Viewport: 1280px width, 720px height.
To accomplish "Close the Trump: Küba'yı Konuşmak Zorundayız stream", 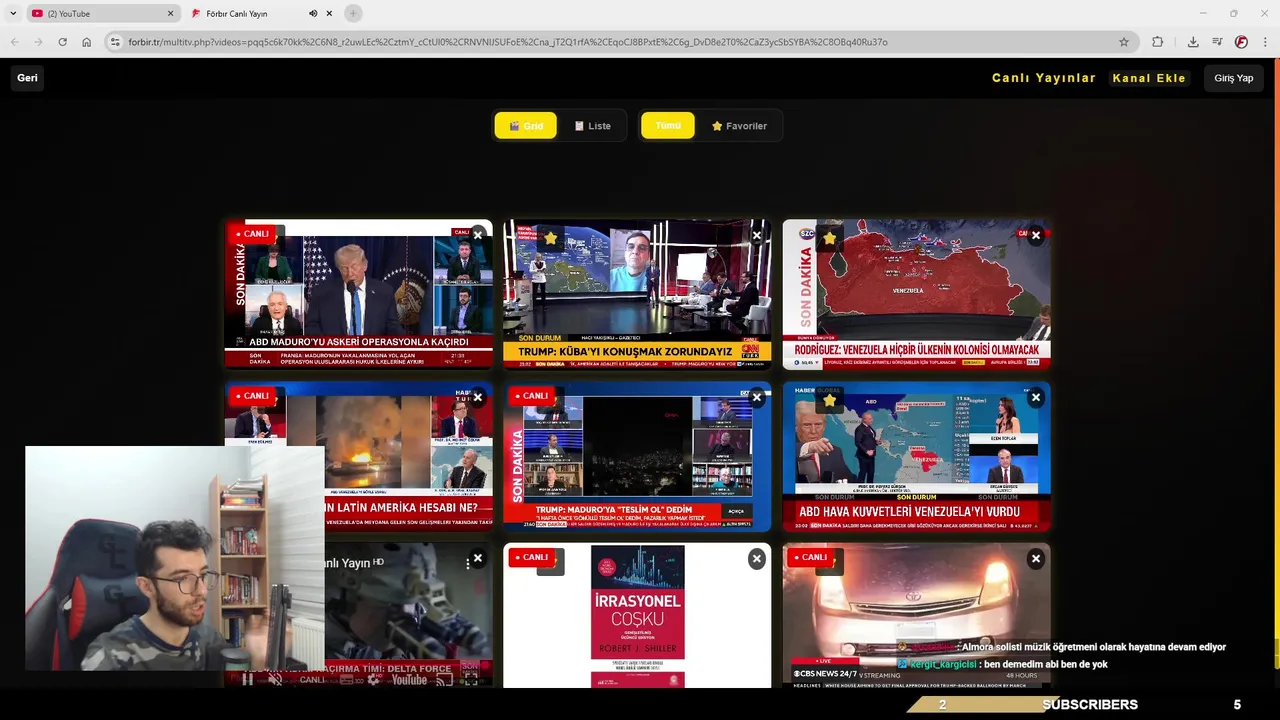I will [x=757, y=235].
